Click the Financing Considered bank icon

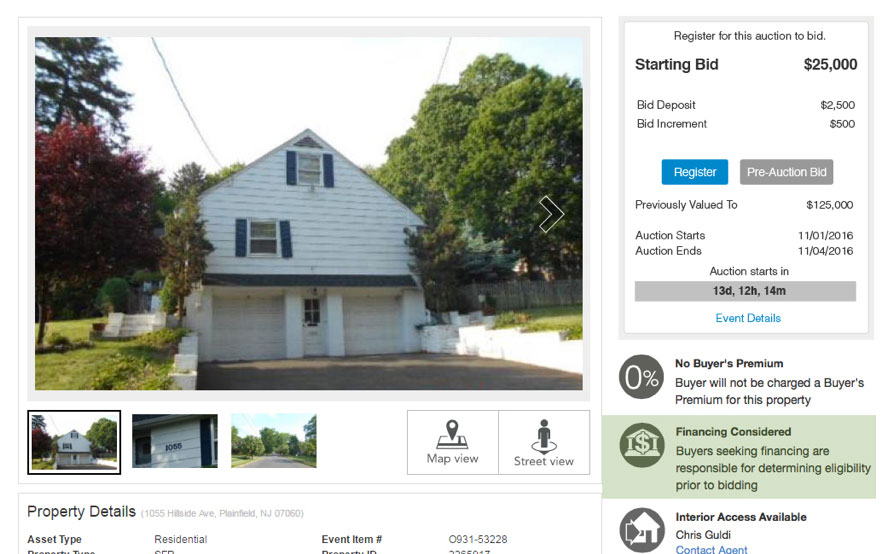[x=642, y=445]
